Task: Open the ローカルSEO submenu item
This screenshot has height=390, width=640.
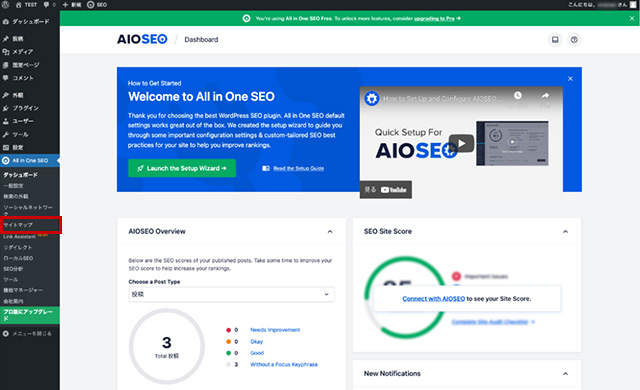Action: coord(18,258)
